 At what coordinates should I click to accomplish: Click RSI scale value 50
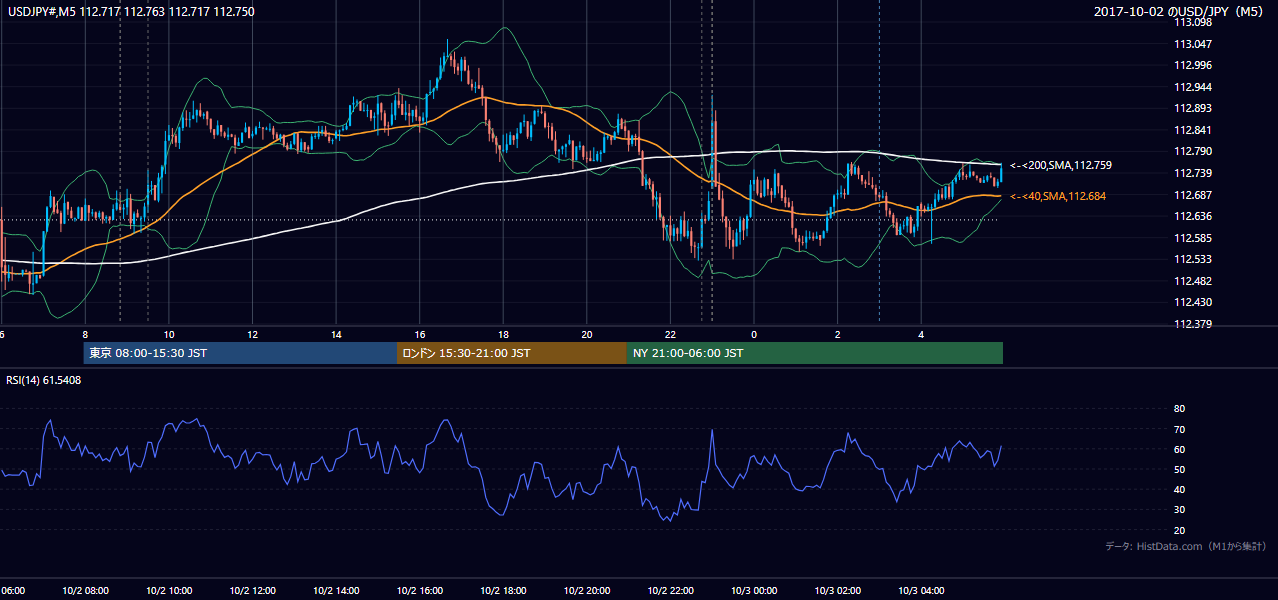click(1179, 469)
